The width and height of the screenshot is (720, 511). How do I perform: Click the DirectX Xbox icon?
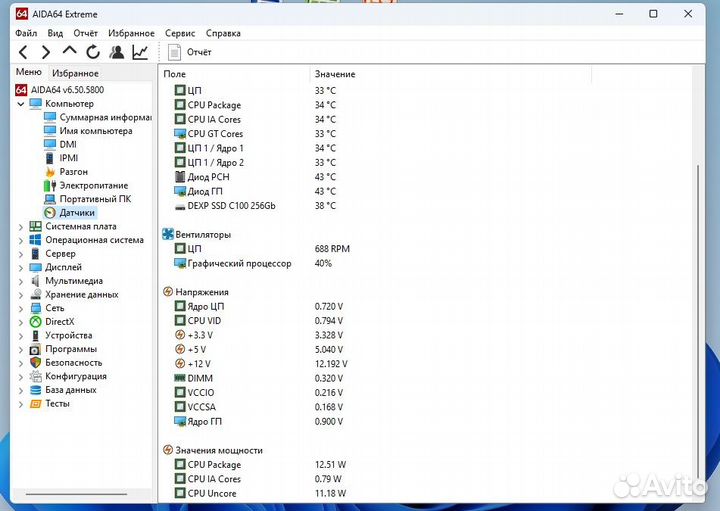(35, 322)
